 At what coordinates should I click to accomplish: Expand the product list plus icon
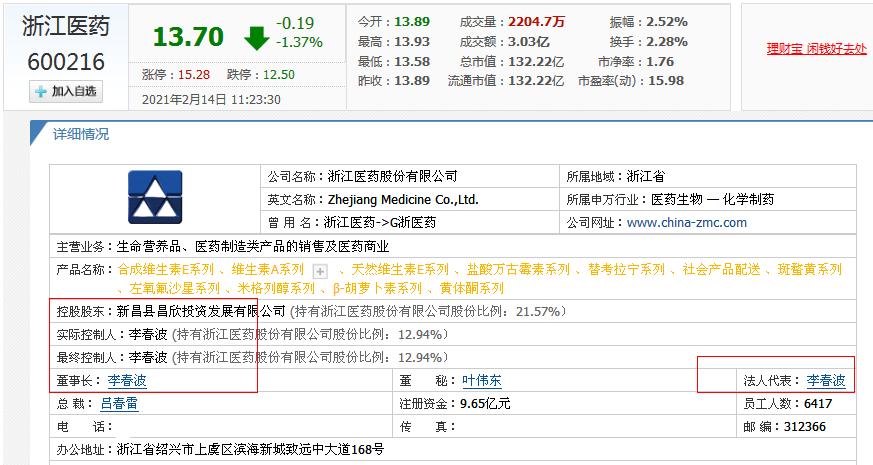[x=320, y=271]
